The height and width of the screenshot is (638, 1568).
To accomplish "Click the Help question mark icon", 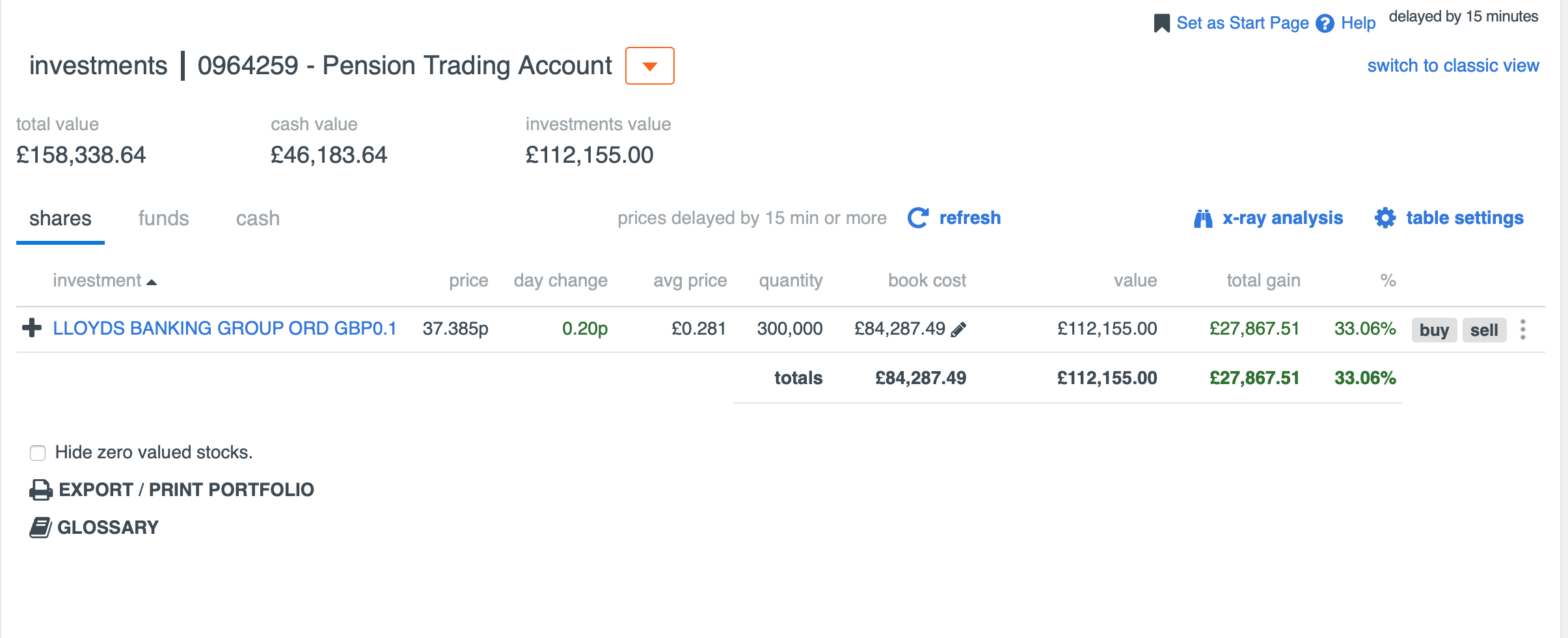I will (x=1325, y=23).
